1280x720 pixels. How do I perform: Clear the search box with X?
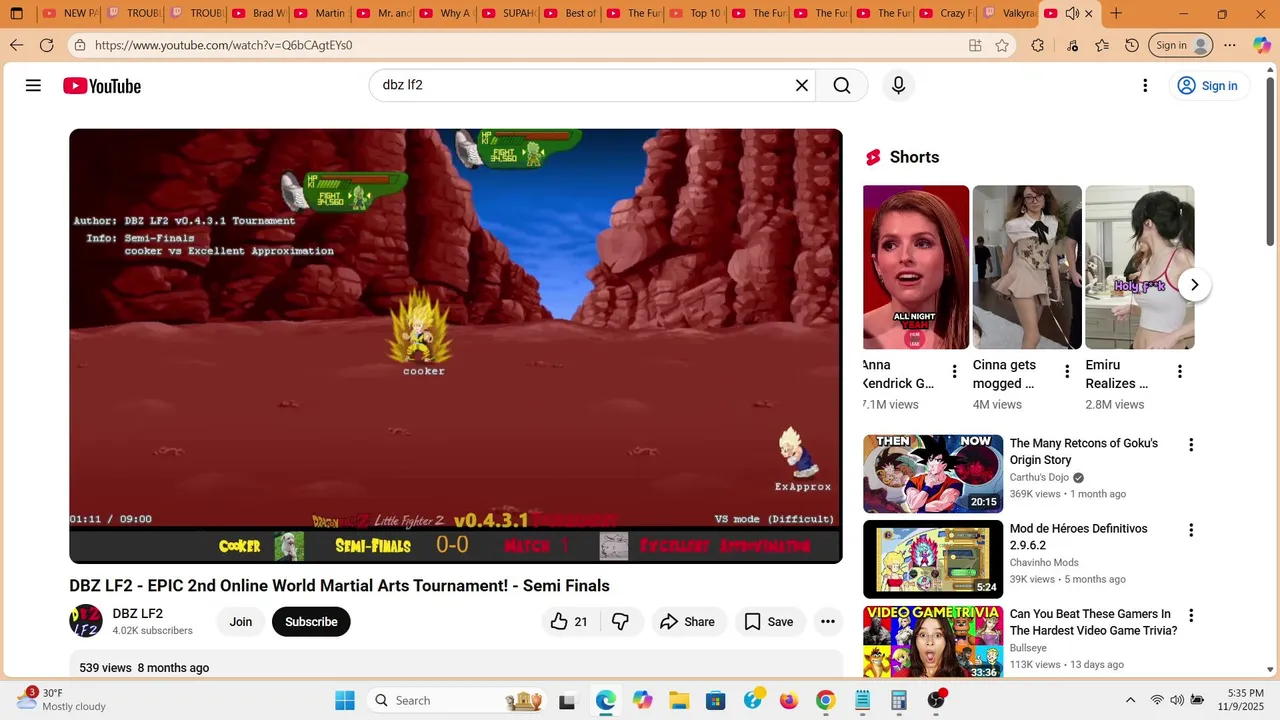(x=801, y=86)
